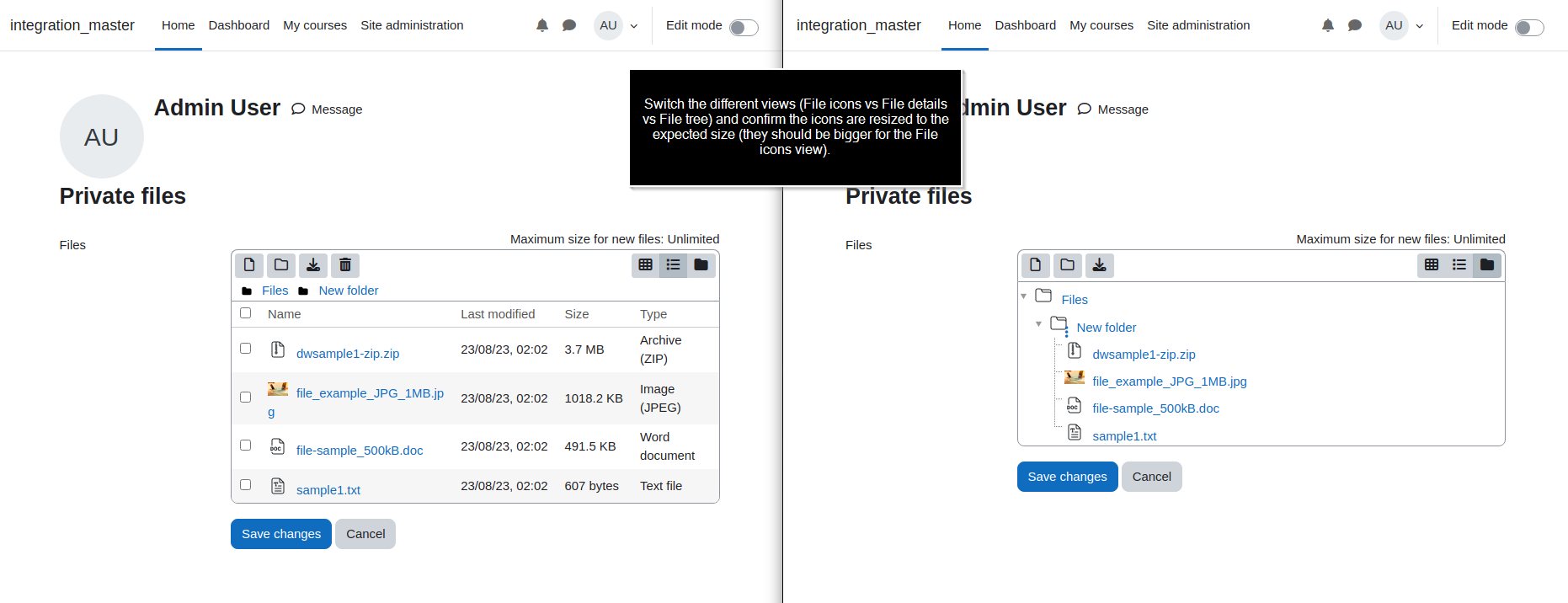Viewport: 1568px width, 603px height.
Task: Click Cancel button in right window
Action: coord(1152,477)
